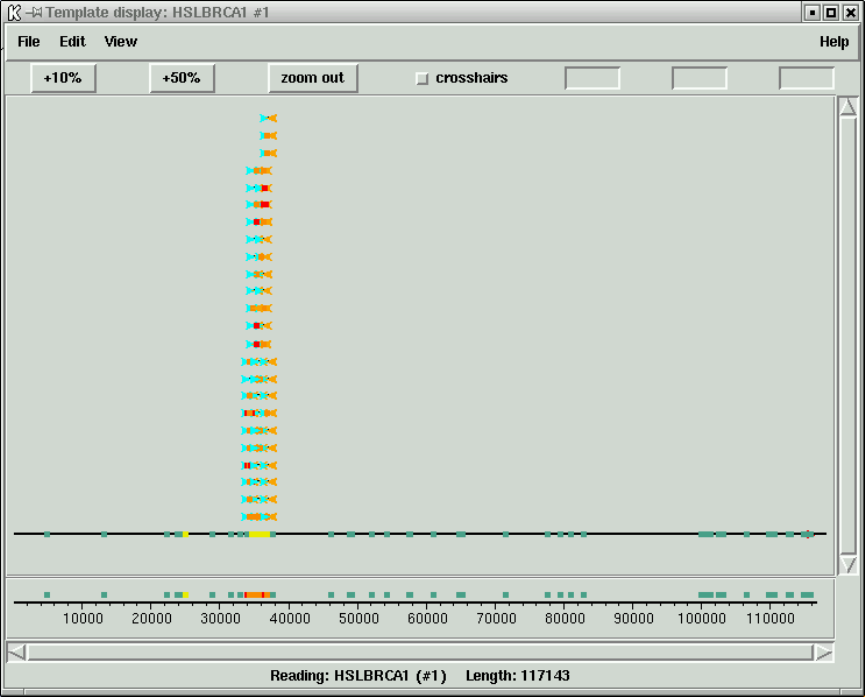The height and width of the screenshot is (697, 865).
Task: Click the status text Length: 117143
Action: 517,675
